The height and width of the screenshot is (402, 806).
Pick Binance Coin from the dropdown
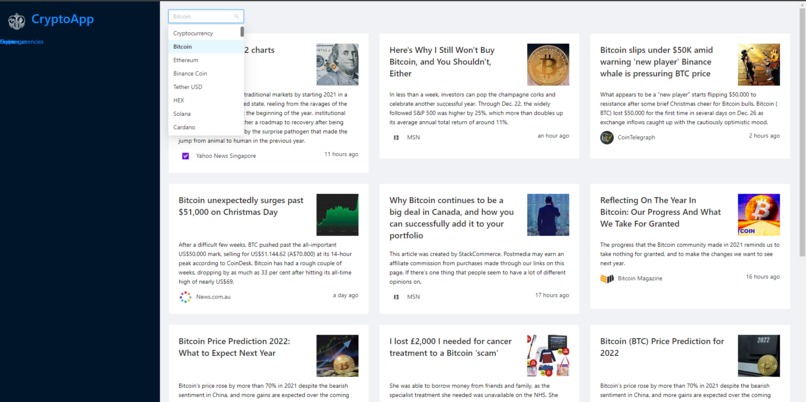coord(205,74)
